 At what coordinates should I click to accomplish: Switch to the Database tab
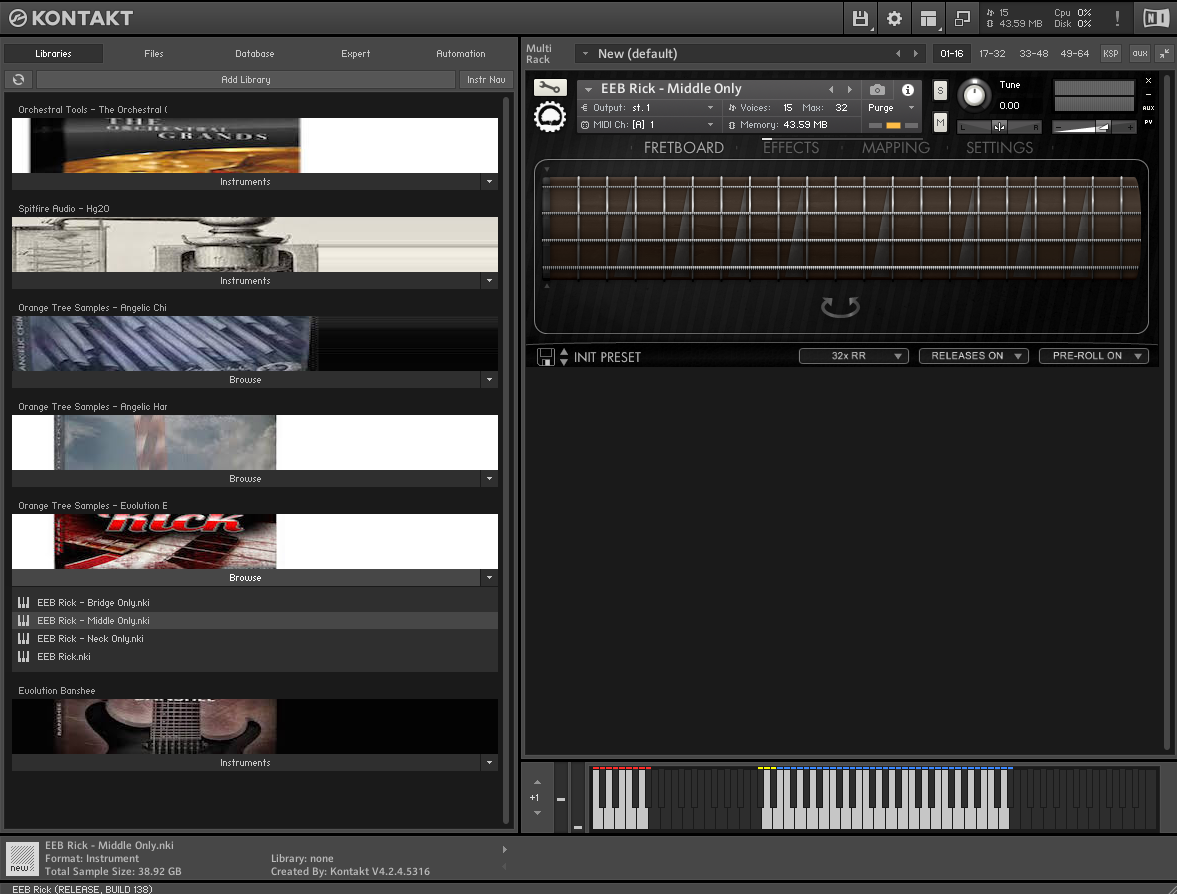(254, 54)
